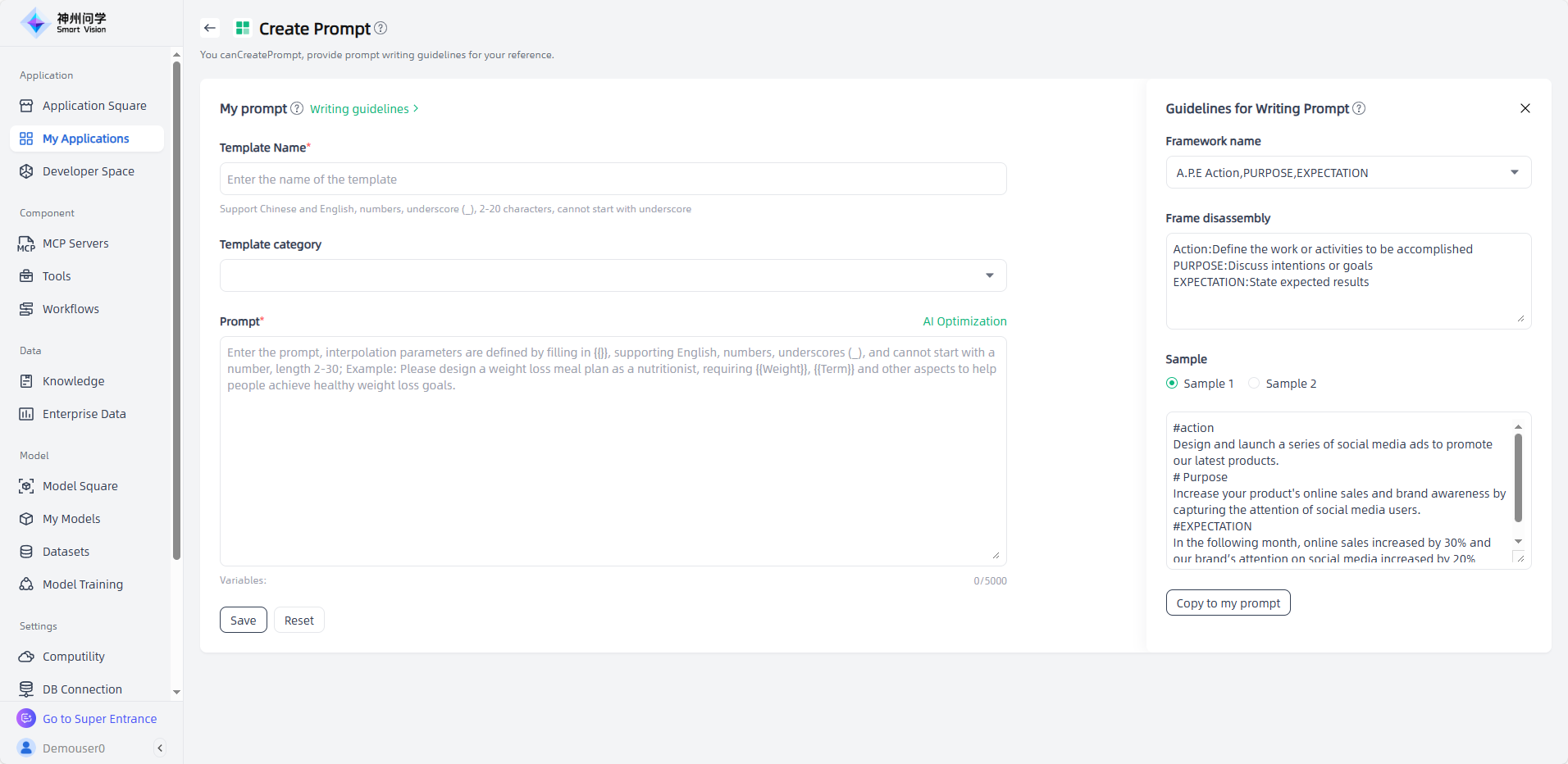
Task: Click the sample text box vertical scrollbar
Action: (1518, 480)
